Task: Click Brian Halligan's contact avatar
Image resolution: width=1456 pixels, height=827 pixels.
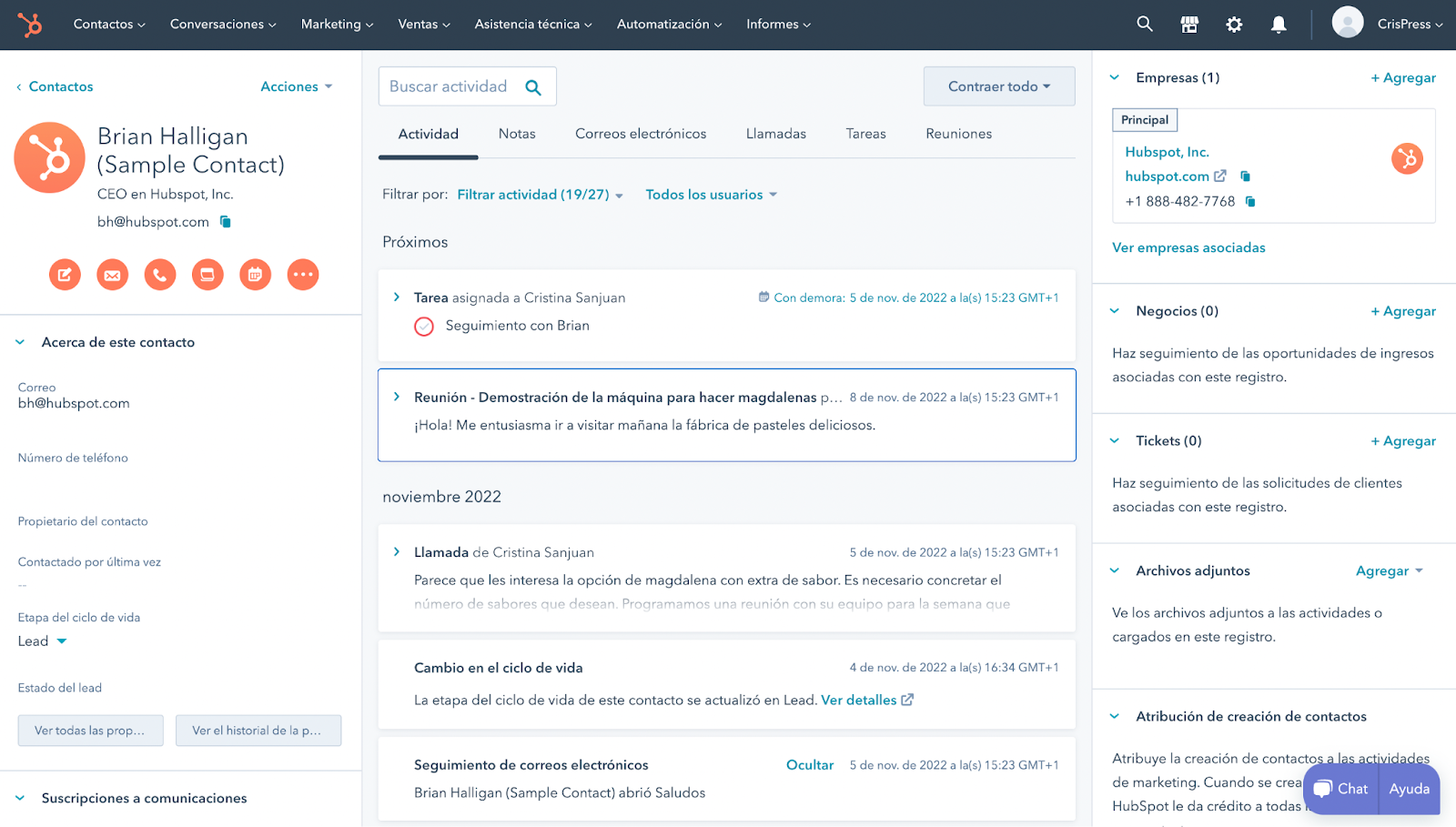Action: (50, 157)
